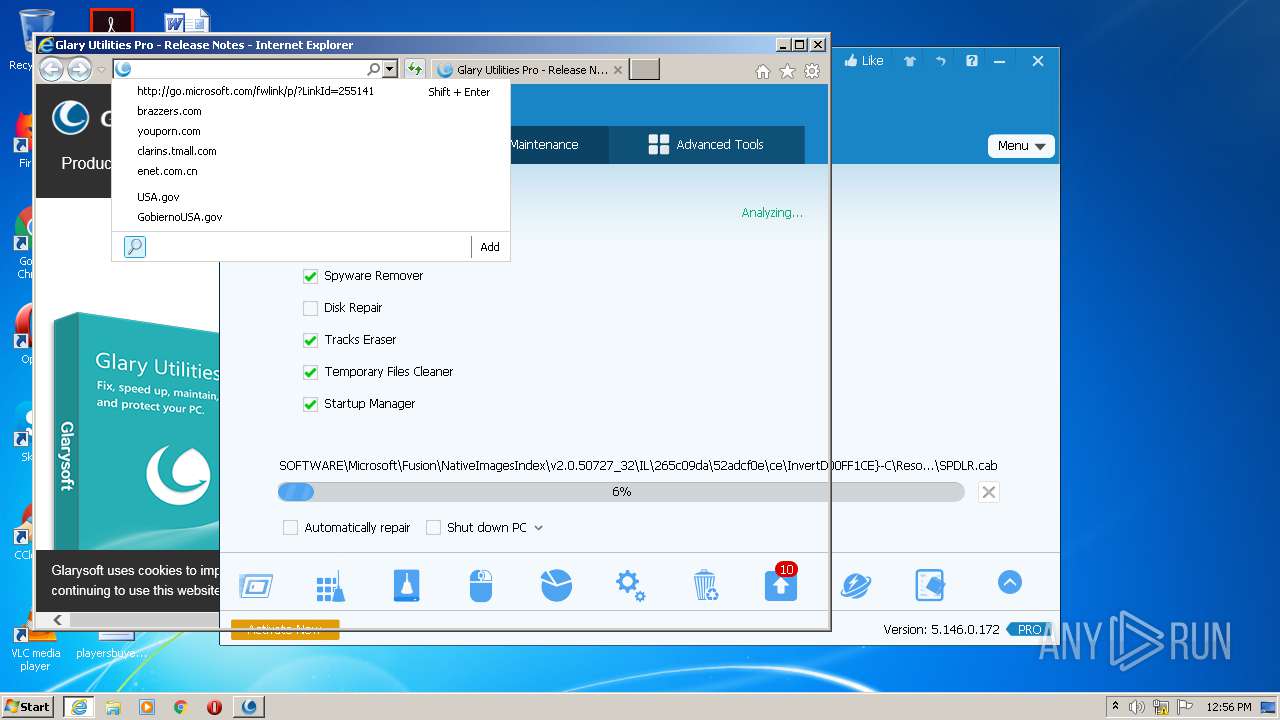Open the Registry Cleaner broom-grid icon
Viewport: 1280px width, 720px height.
click(330, 586)
